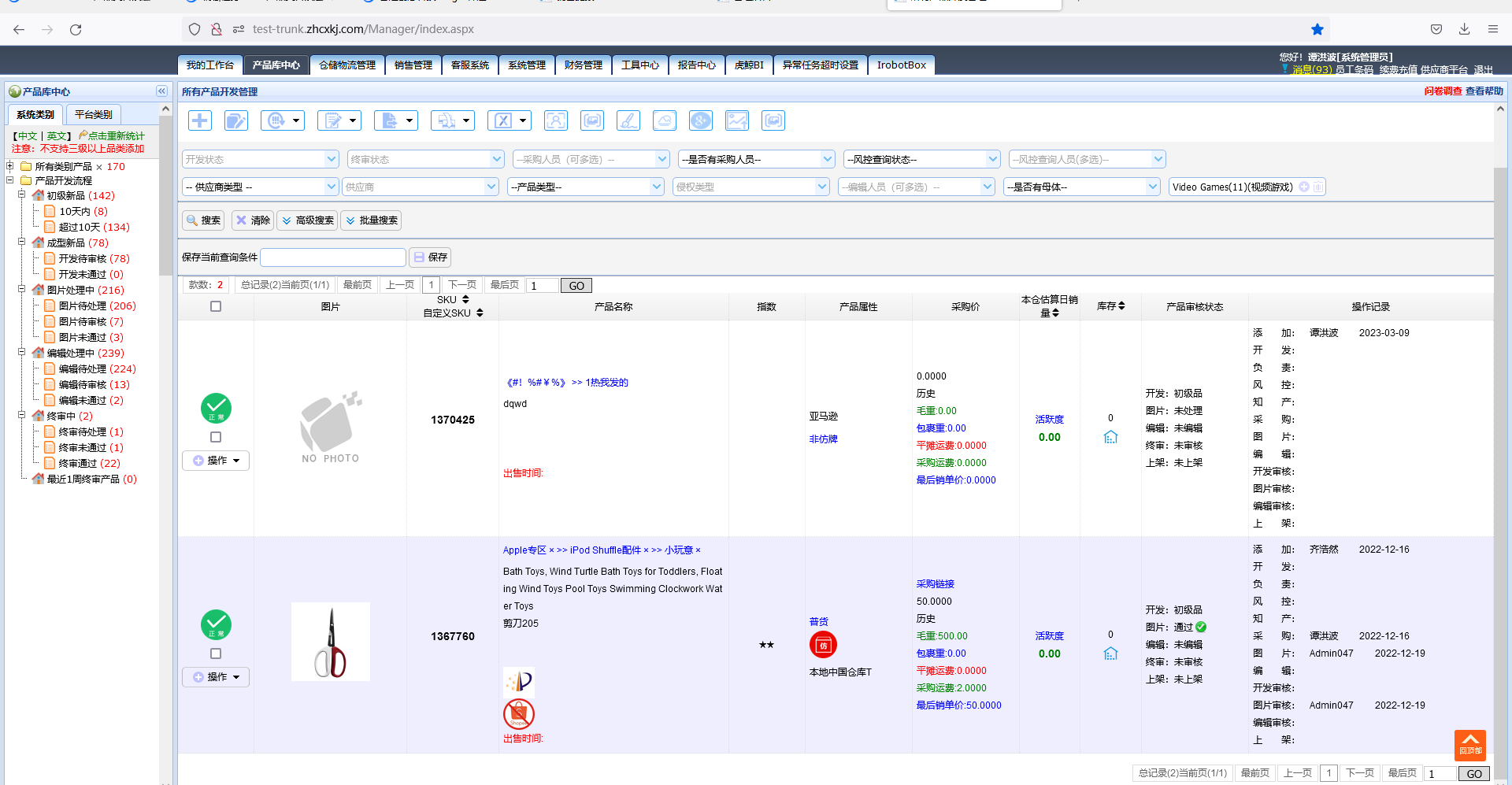Click the browser bookmark star icon
The height and width of the screenshot is (785, 1512).
coord(1317,29)
